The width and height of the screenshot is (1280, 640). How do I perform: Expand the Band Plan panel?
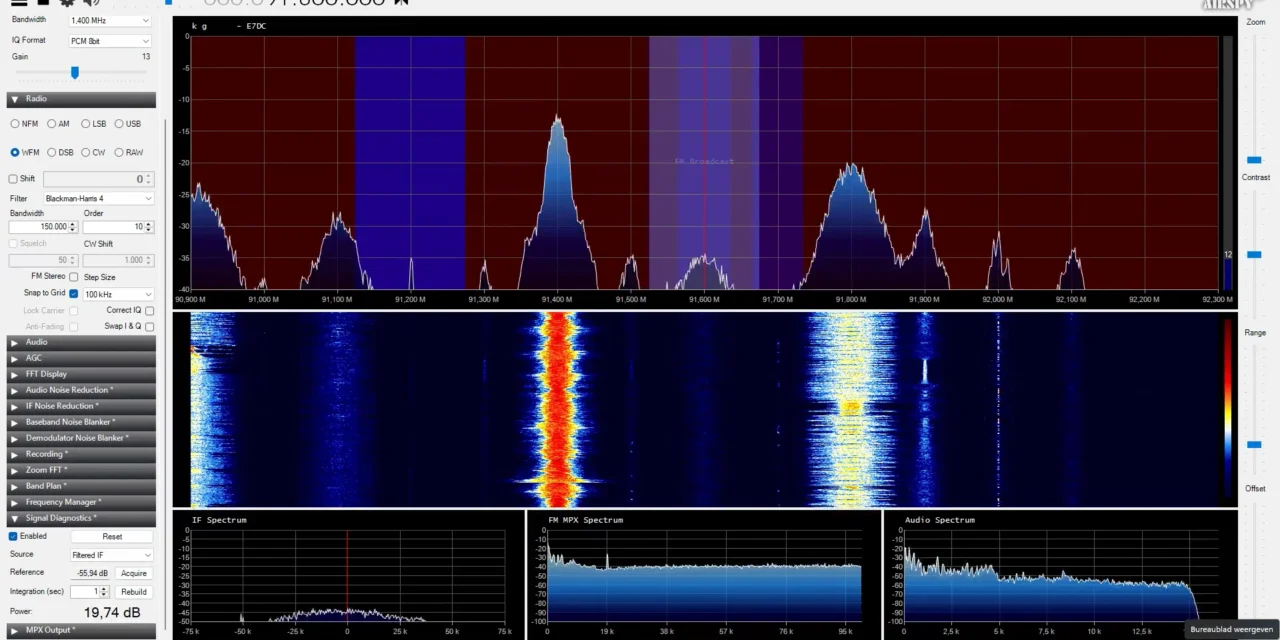[x=81, y=486]
